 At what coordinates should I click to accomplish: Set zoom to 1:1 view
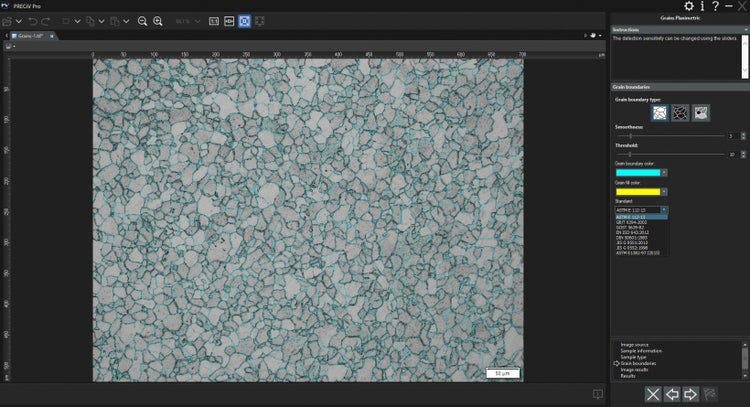point(214,21)
